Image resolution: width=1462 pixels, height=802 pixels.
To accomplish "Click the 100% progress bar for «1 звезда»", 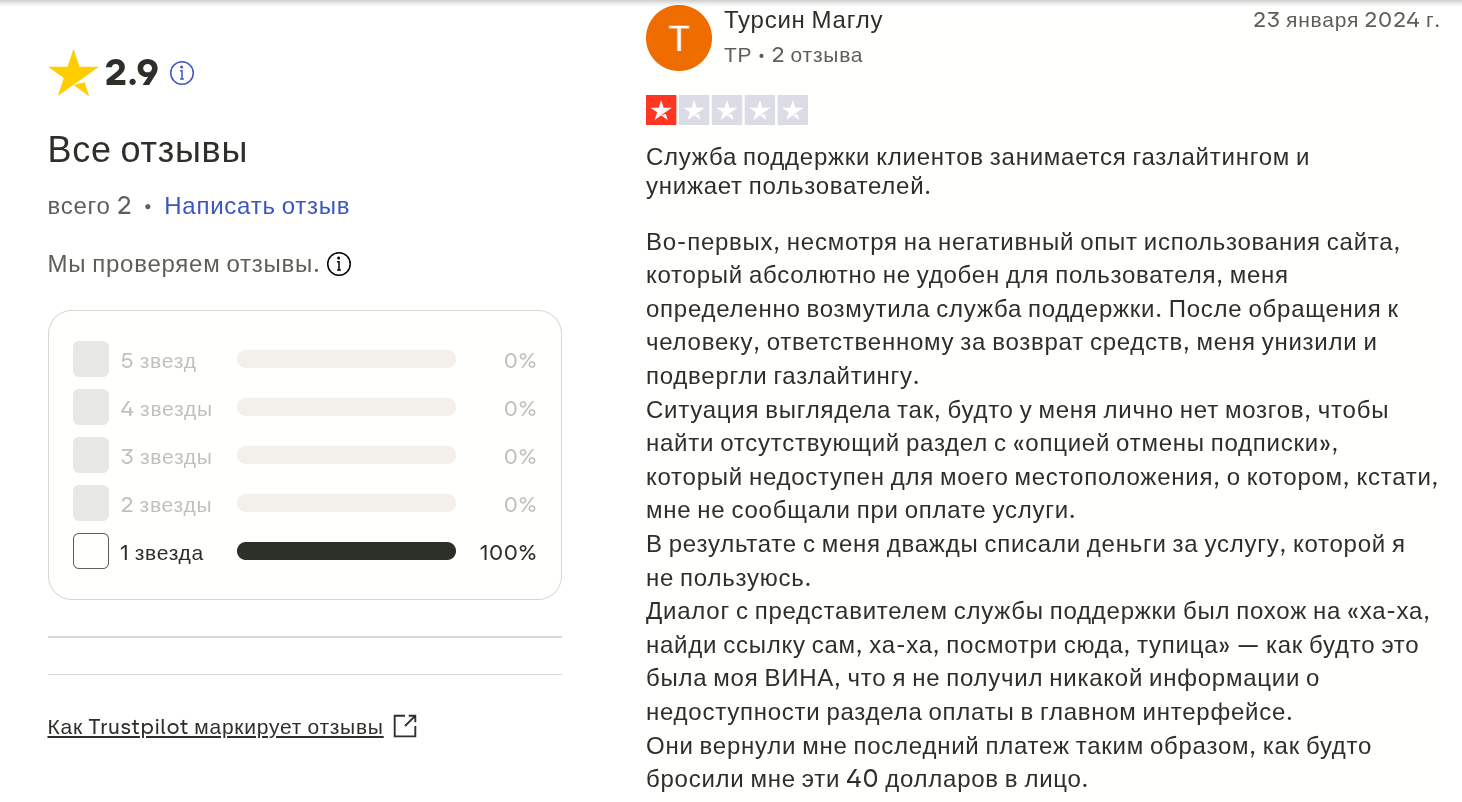I will 345,551.
